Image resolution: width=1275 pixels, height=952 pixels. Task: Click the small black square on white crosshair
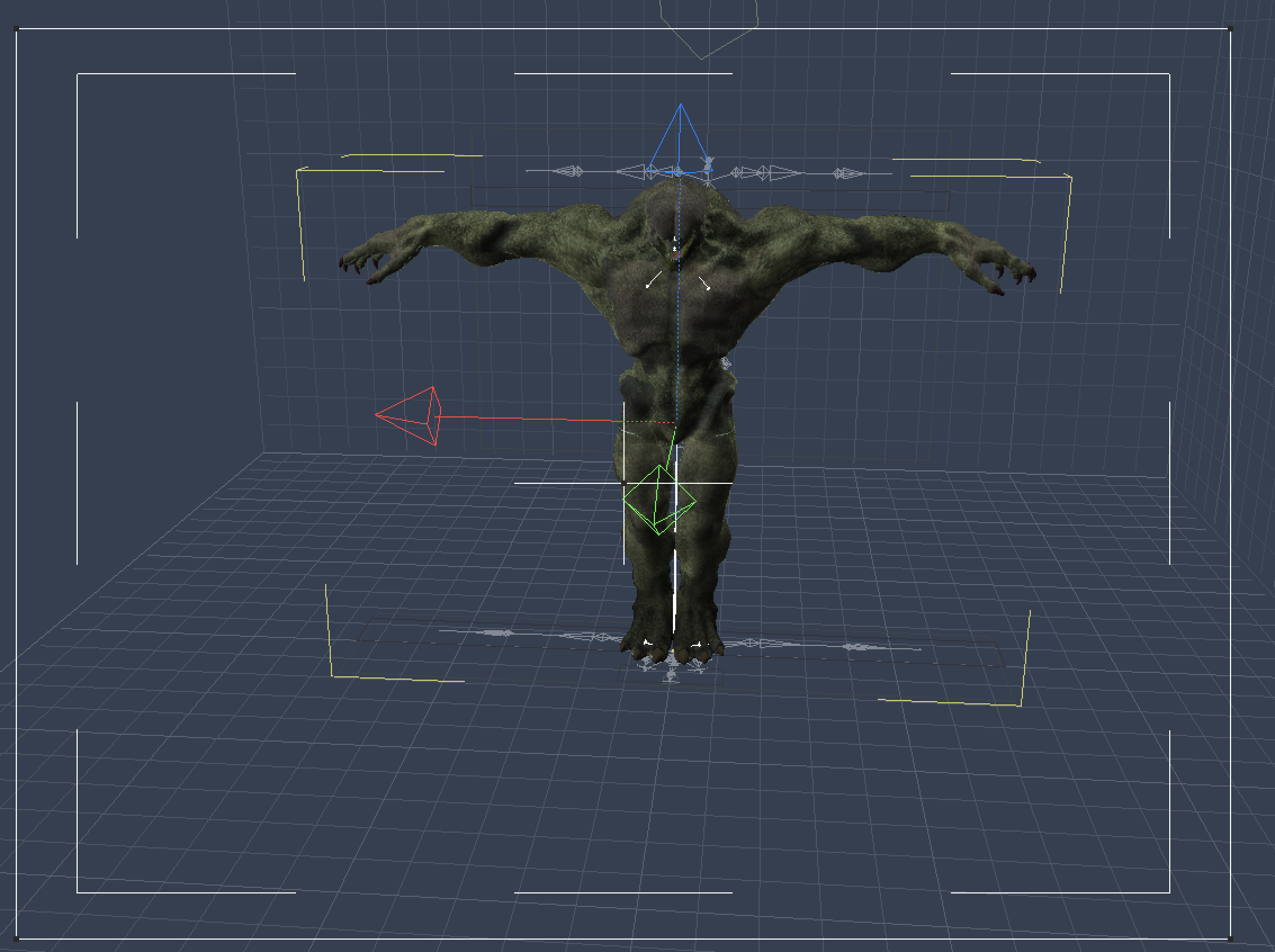[624, 483]
